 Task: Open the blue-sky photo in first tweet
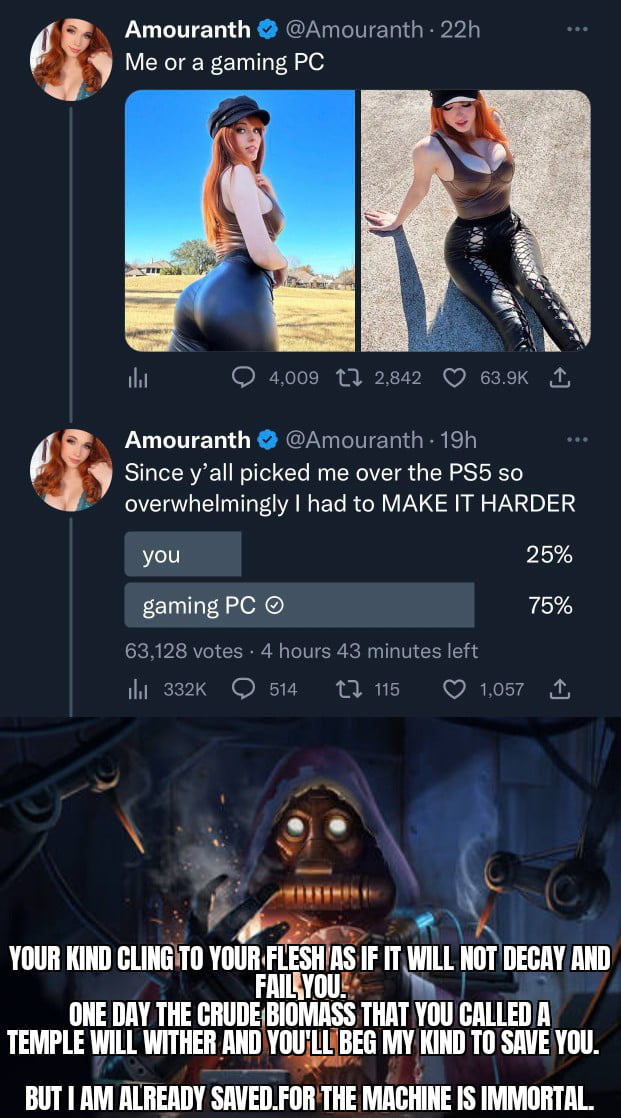click(x=240, y=220)
